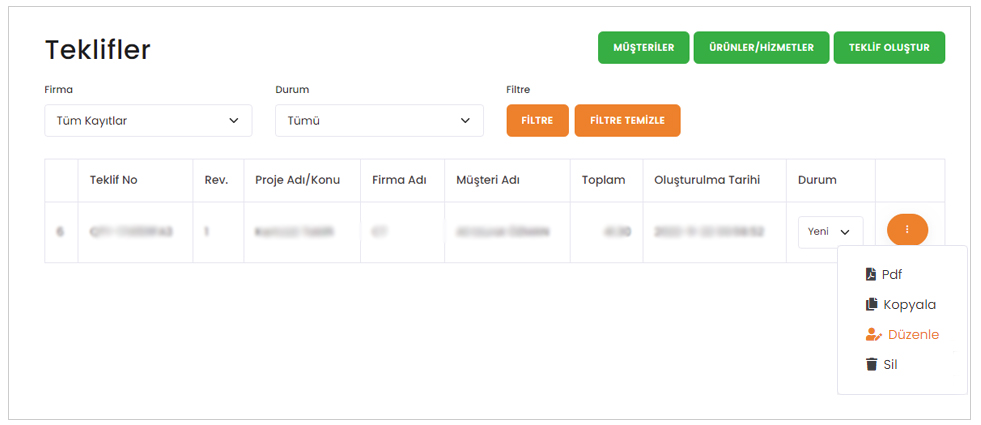This screenshot has width=981, height=425.
Task: Click the Filtre Temizle button
Action: pyautogui.click(x=627, y=120)
